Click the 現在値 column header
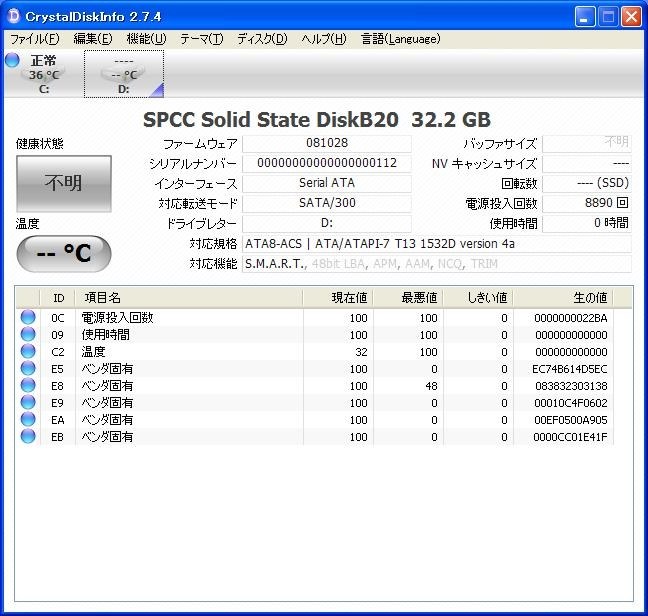The image size is (648, 616). [x=338, y=297]
